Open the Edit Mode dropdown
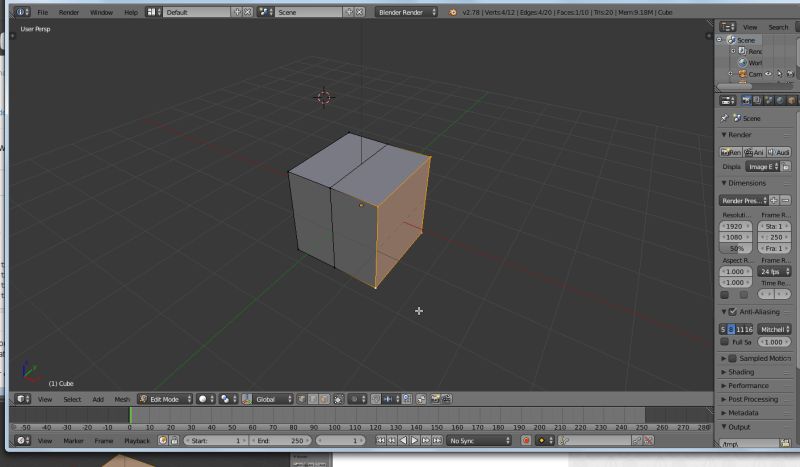Image resolution: width=800 pixels, height=467 pixels. tap(165, 399)
